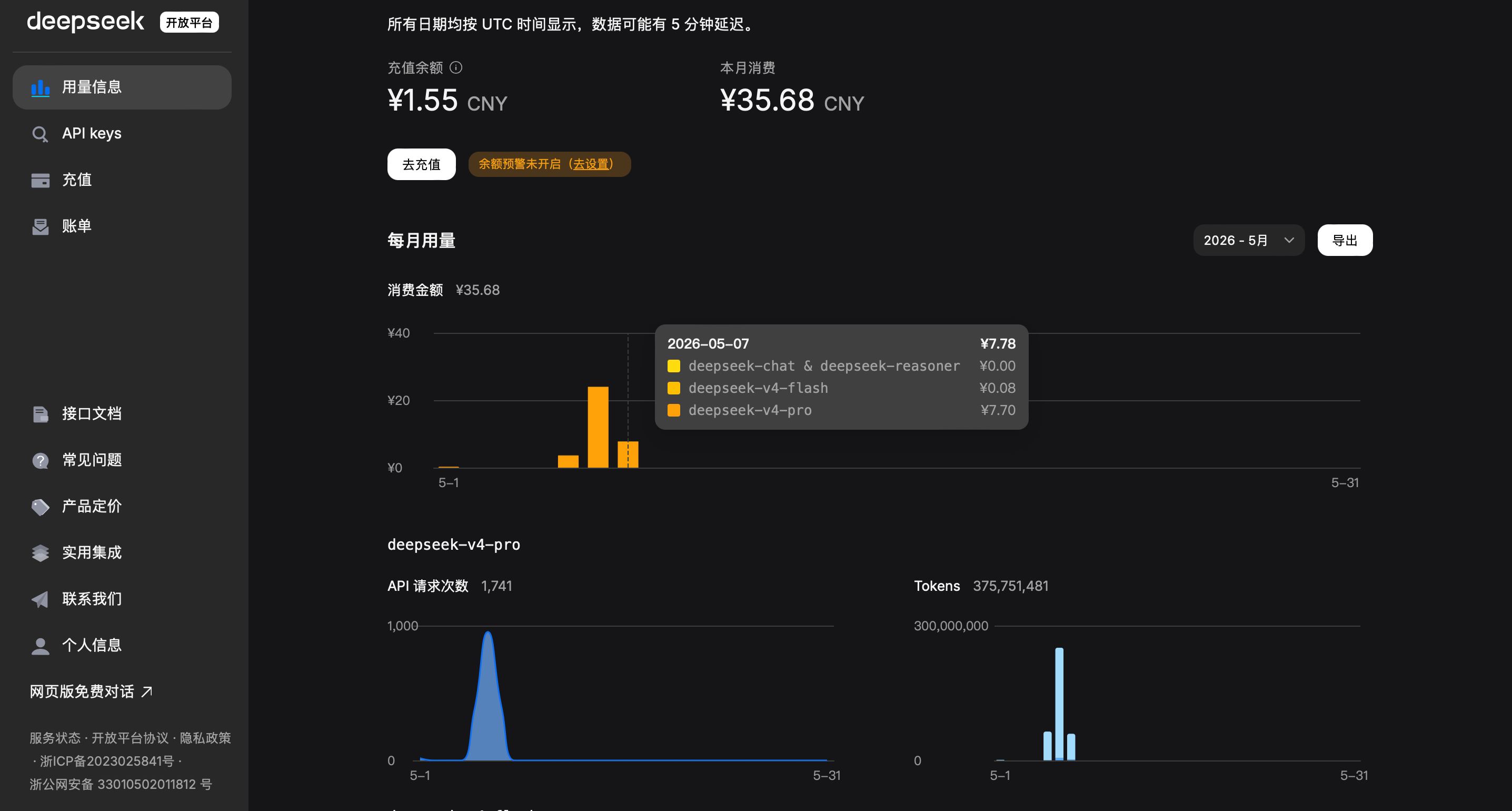The width and height of the screenshot is (1512, 811).
Task: Click the deepseek-v4-flash legend swatch
Action: coord(674,388)
